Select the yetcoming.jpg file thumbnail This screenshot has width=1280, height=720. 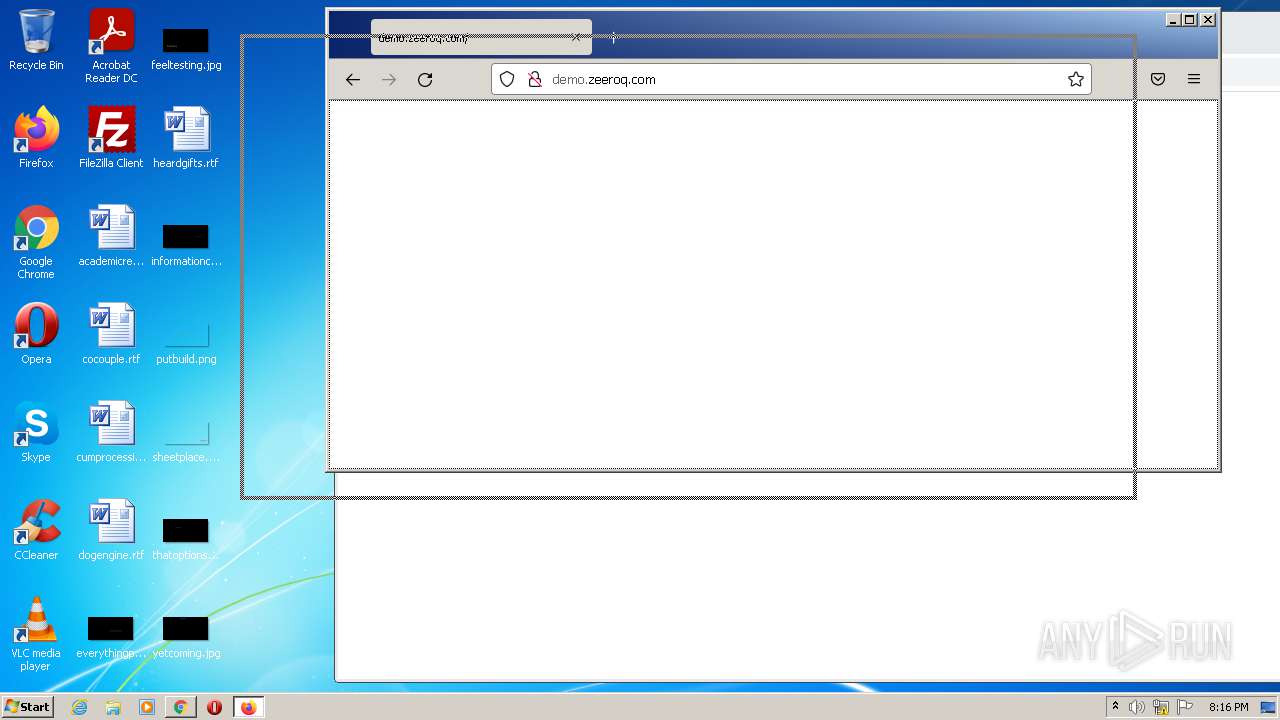[186, 637]
